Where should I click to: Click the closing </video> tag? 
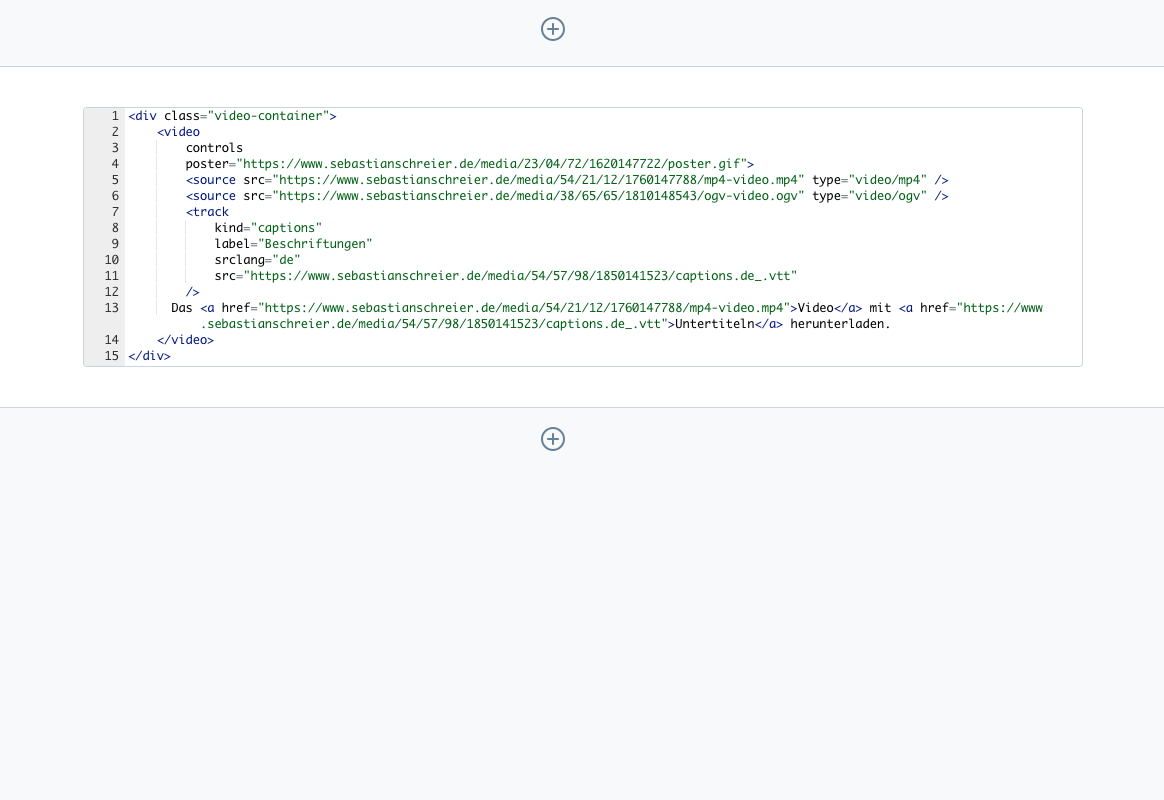(185, 340)
